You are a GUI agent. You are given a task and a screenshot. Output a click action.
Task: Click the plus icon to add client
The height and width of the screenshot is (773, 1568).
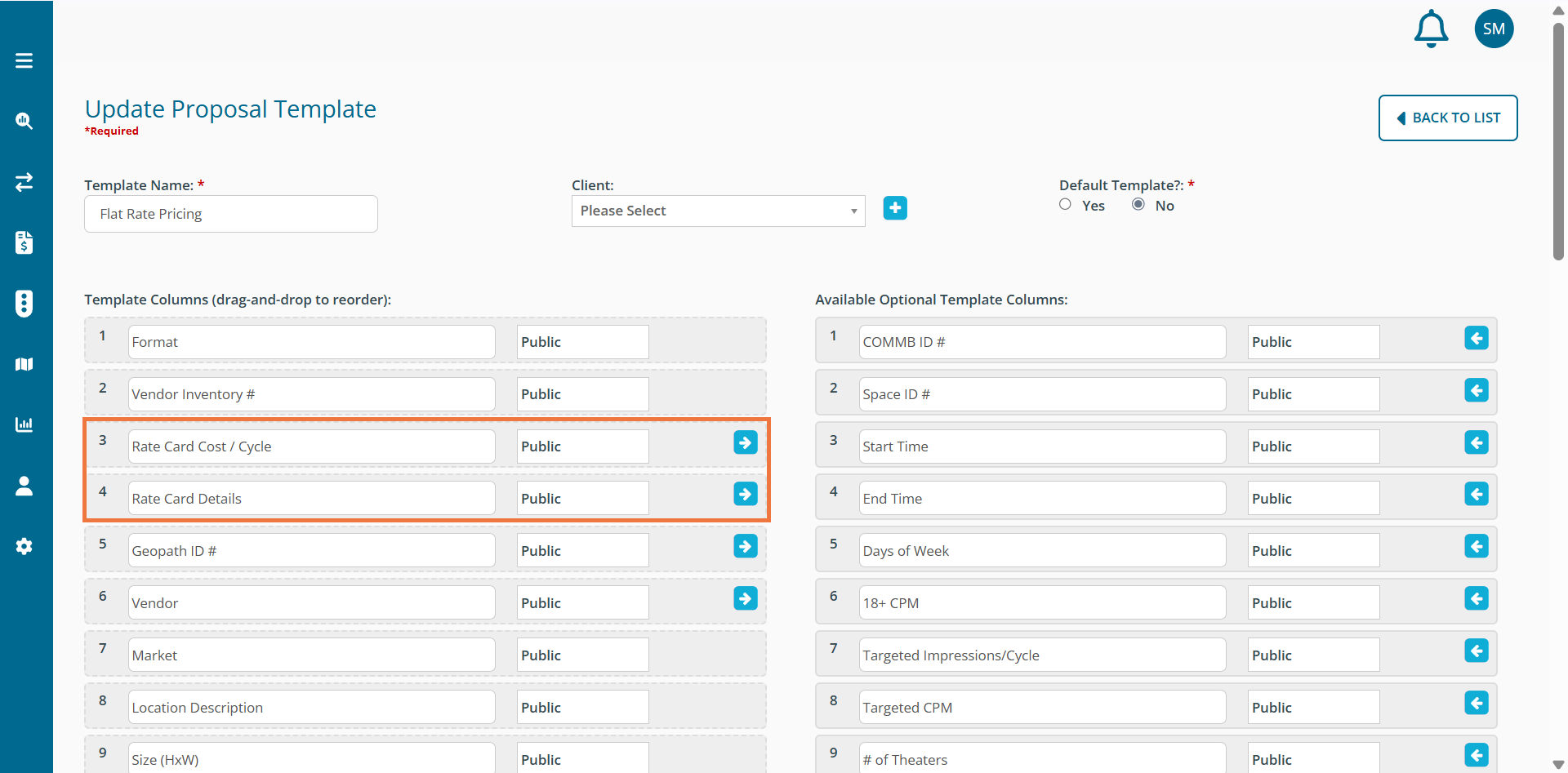pyautogui.click(x=895, y=208)
